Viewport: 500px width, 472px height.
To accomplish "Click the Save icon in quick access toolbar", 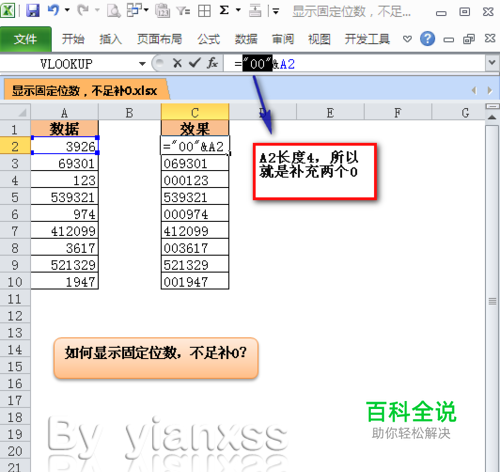I will (x=33, y=11).
